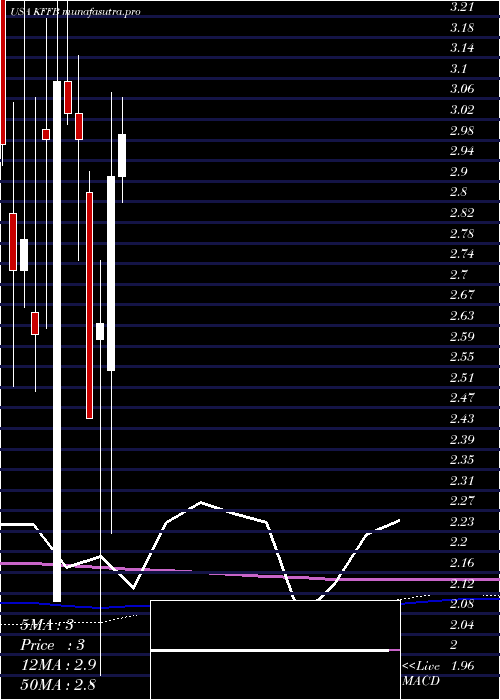The height and width of the screenshot is (700, 500).
Task: Select the 2.82 price label
Action: point(462,213)
